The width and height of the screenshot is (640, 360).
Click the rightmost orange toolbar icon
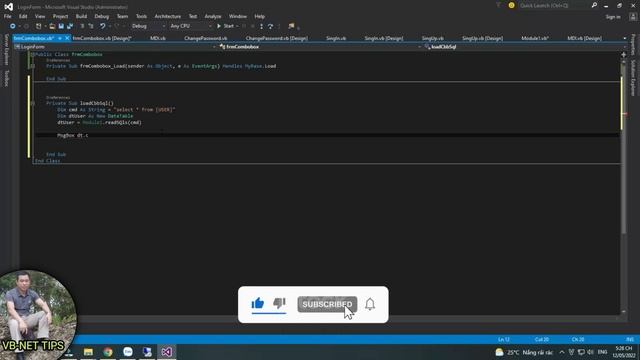291,26
